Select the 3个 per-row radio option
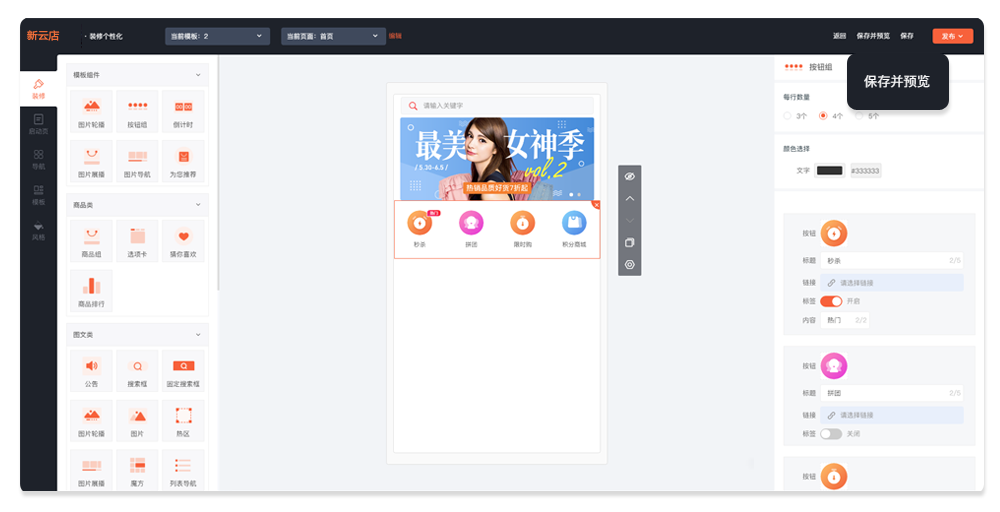 [788, 116]
